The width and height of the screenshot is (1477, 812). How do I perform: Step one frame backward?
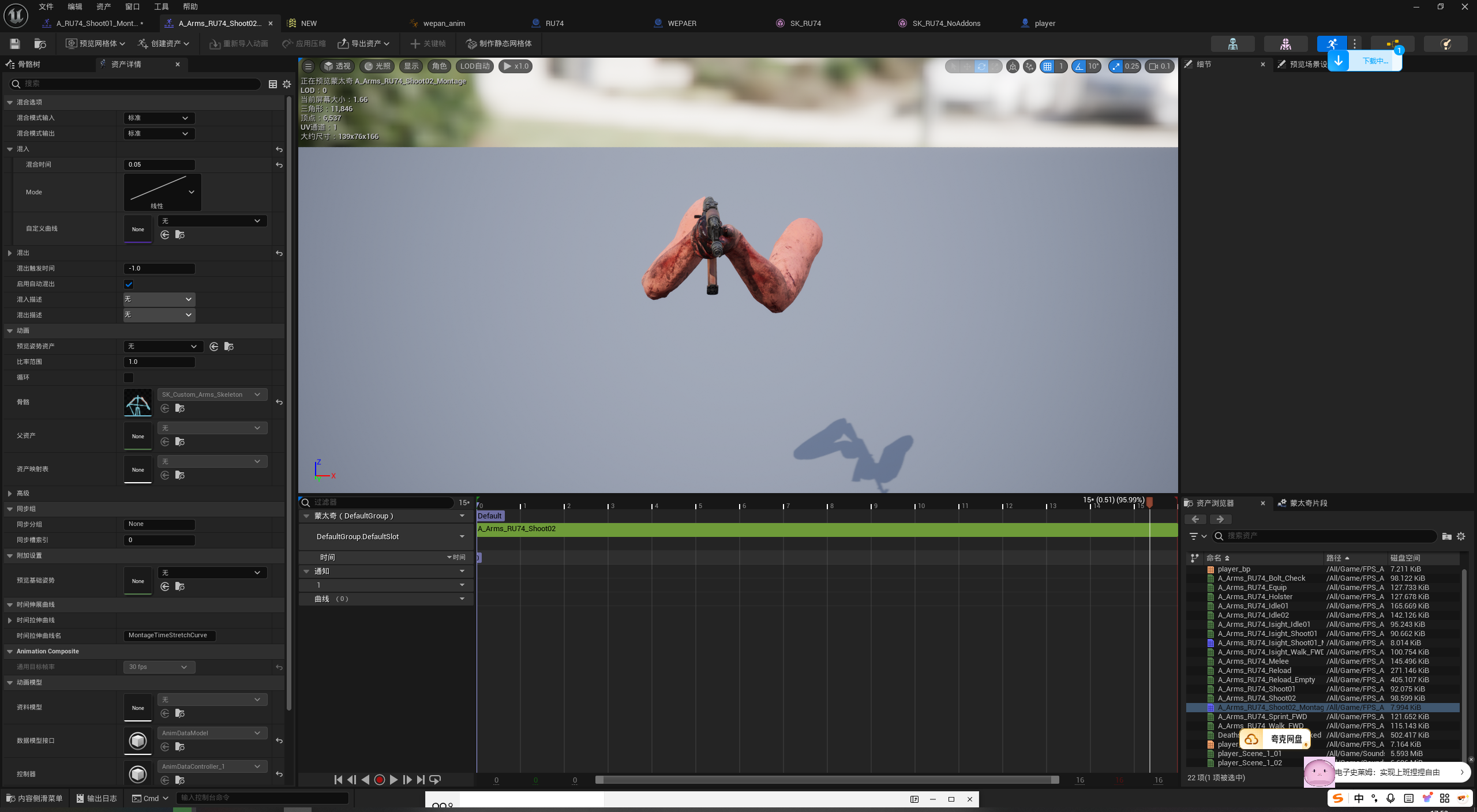[x=352, y=780]
